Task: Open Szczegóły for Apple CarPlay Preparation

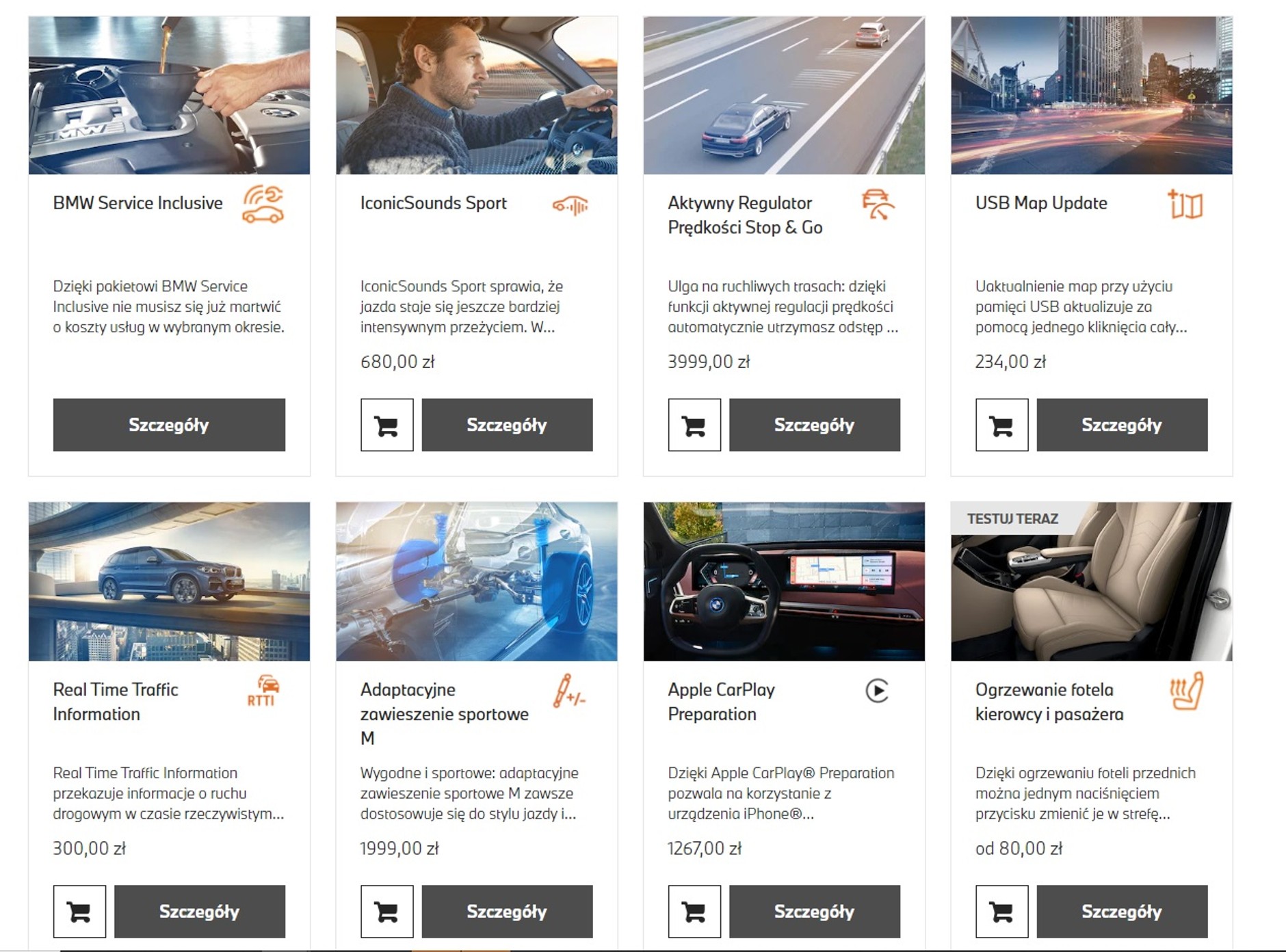Action: [814, 911]
